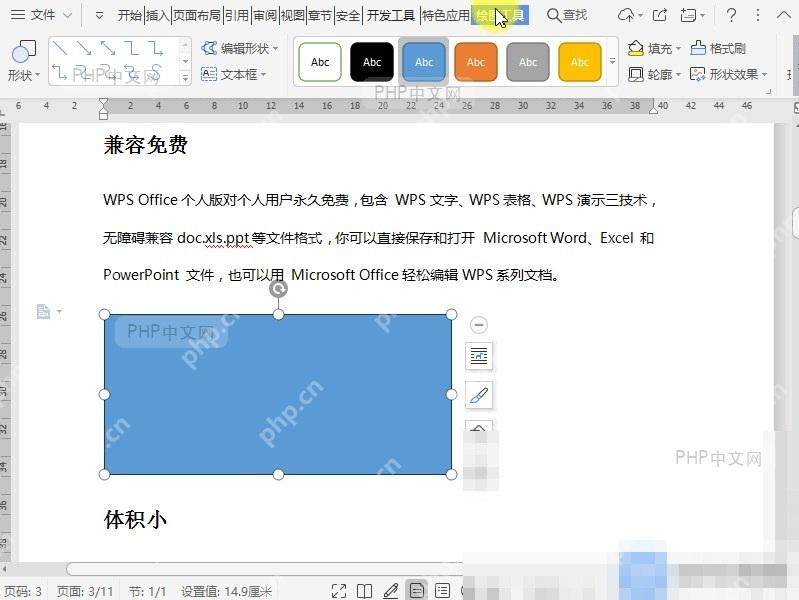The image size is (799, 600).
Task: Open the paragraph layout icon in margin
Action: point(48,311)
